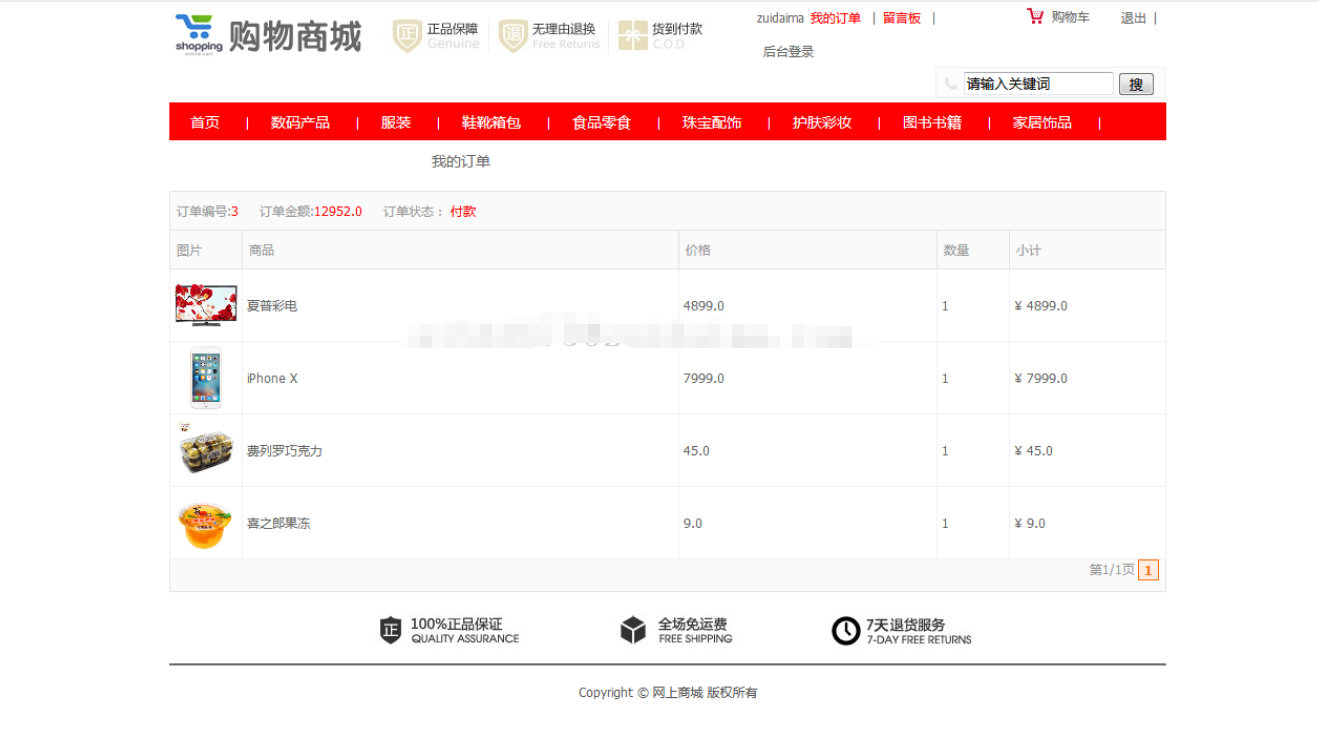Open the 珠宝配饰 category
Viewport: 1319px width, 729px height.
(712, 122)
